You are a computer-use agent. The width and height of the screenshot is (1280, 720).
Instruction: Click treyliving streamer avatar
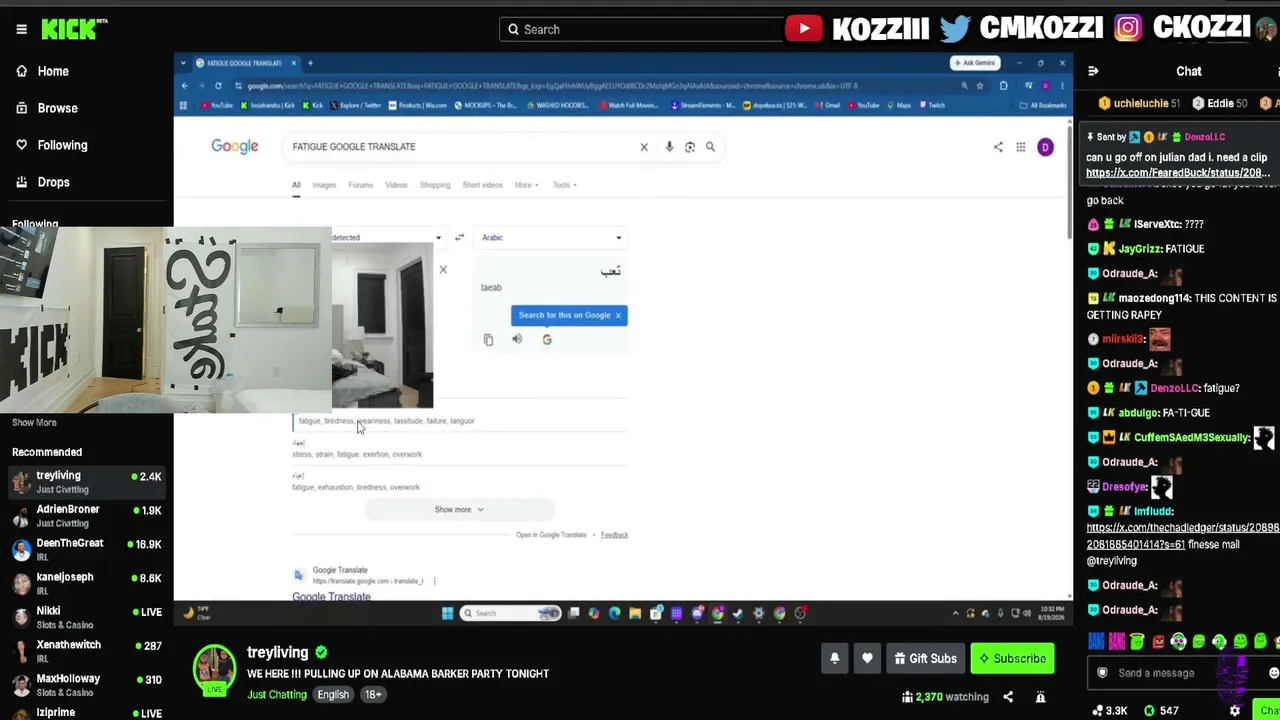tap(214, 669)
